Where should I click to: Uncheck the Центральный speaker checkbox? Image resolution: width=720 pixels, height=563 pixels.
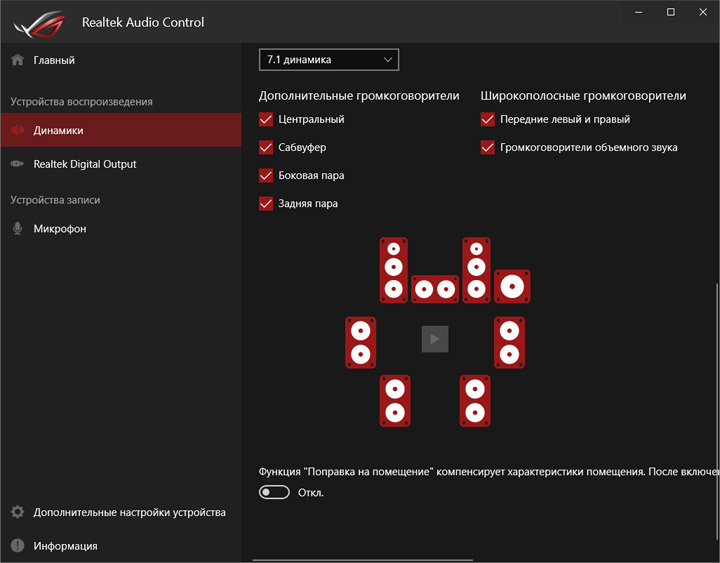[x=266, y=120]
